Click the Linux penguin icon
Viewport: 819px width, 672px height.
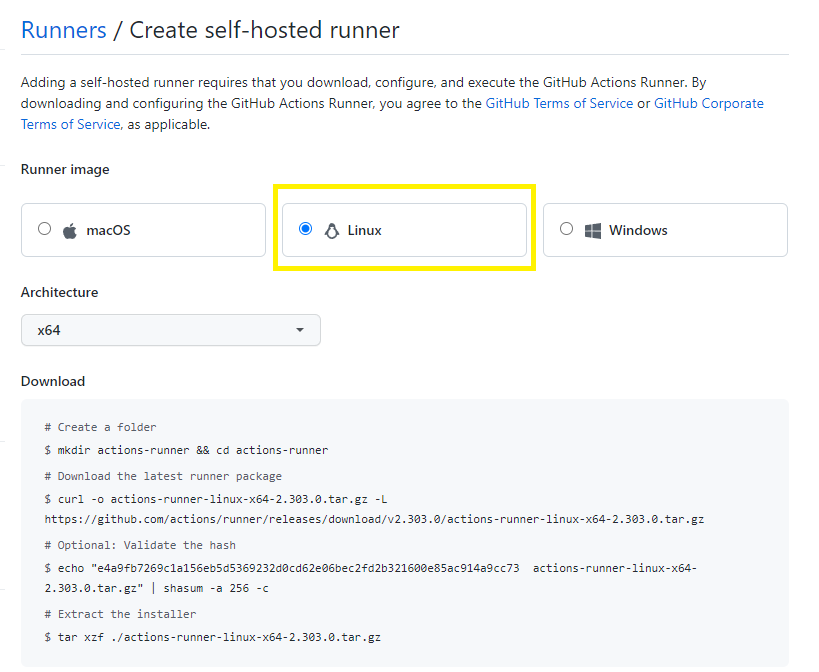331,231
